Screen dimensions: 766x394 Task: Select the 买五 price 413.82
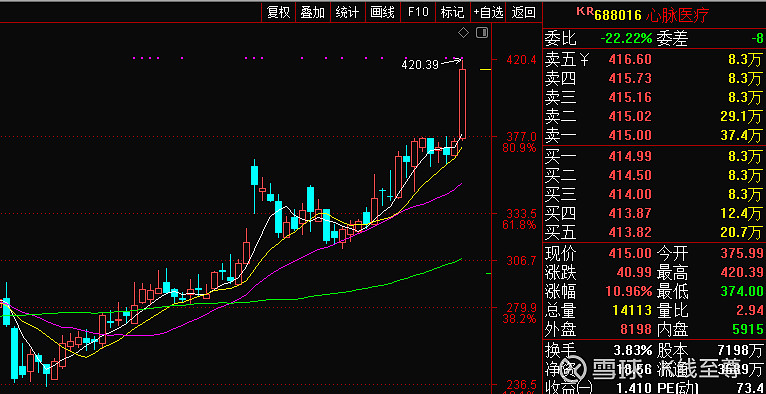pos(630,232)
